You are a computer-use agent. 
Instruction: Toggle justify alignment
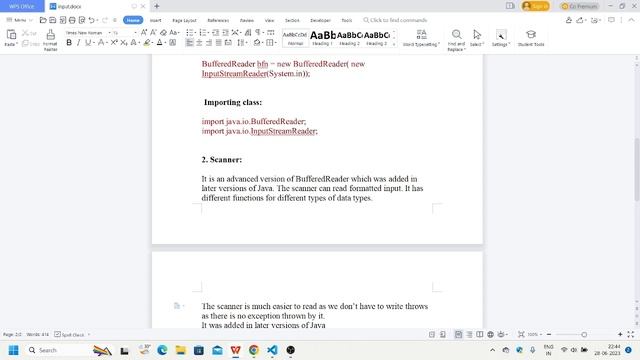pos(218,42)
